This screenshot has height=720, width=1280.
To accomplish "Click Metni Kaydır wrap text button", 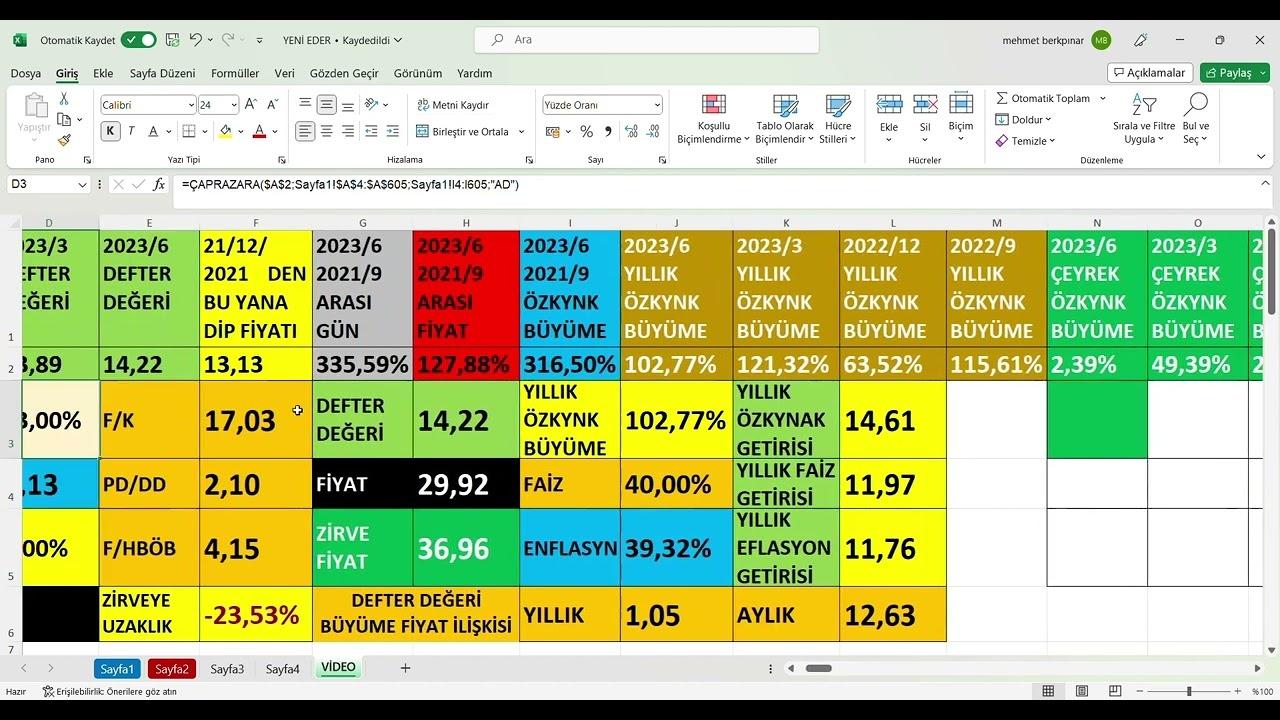I will pos(452,105).
